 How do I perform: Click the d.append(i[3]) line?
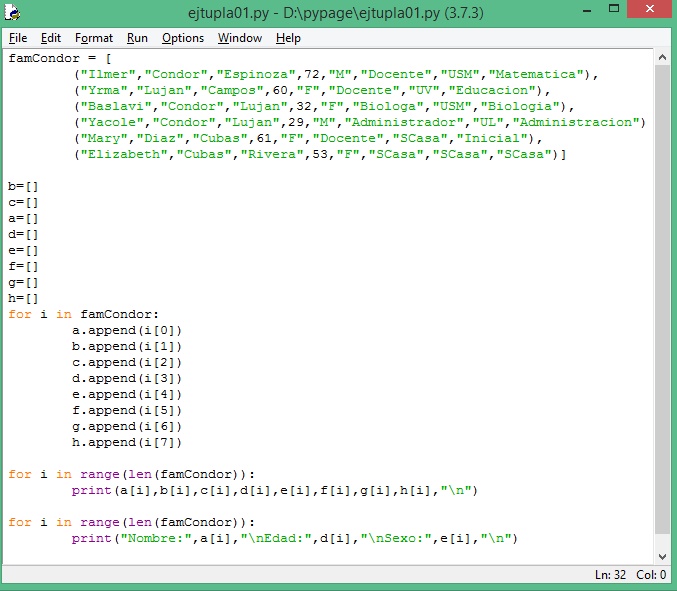127,378
